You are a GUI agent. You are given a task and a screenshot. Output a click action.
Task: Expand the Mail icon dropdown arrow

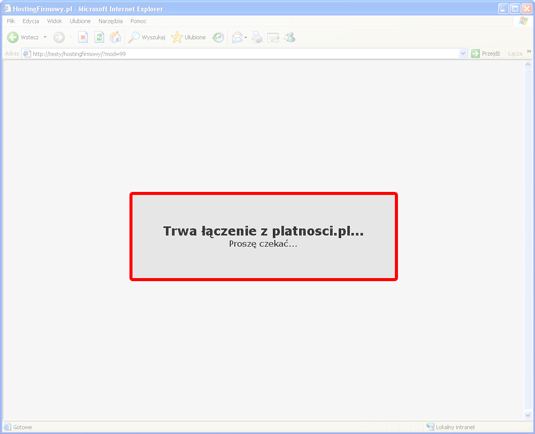pos(246,37)
